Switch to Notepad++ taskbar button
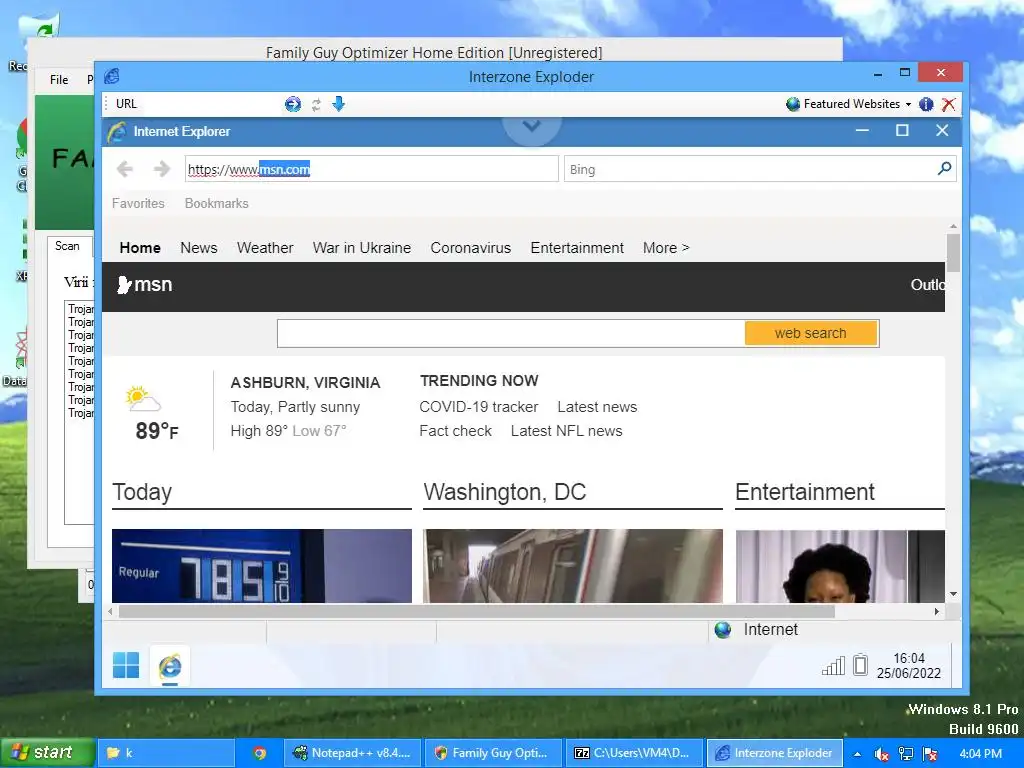The width and height of the screenshot is (1024, 768). (x=352, y=753)
